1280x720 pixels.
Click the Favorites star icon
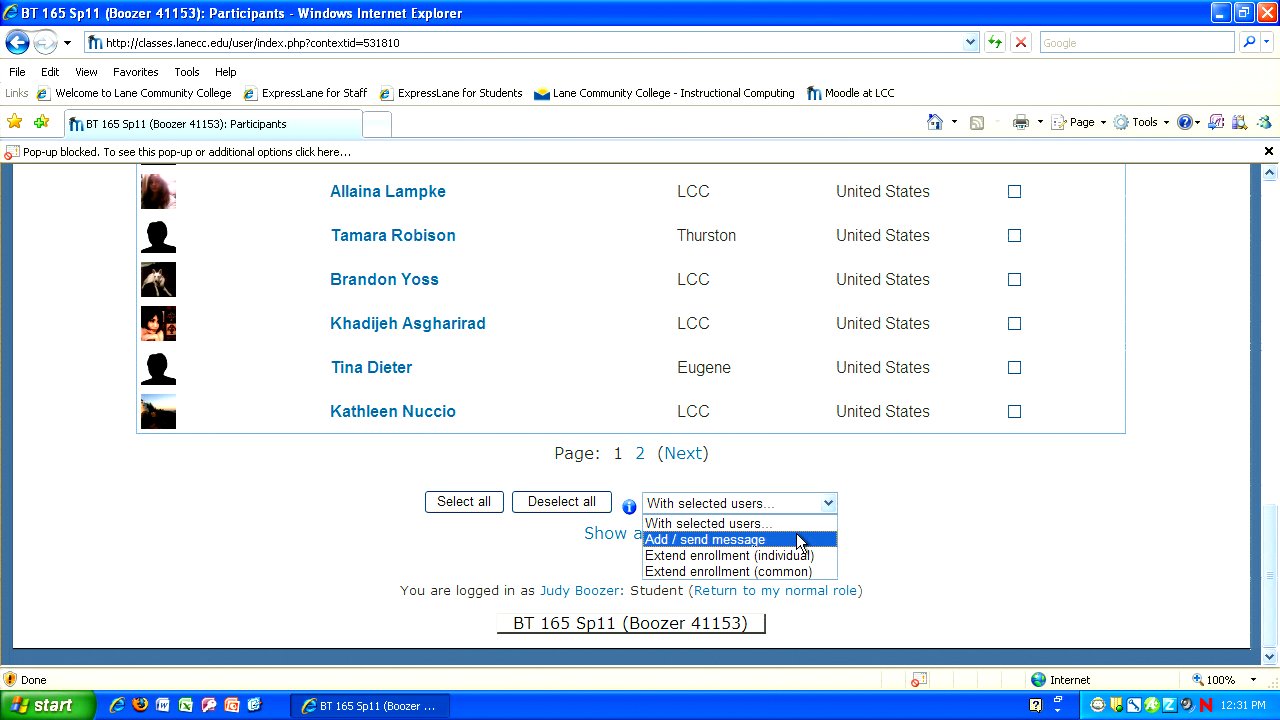pos(15,122)
